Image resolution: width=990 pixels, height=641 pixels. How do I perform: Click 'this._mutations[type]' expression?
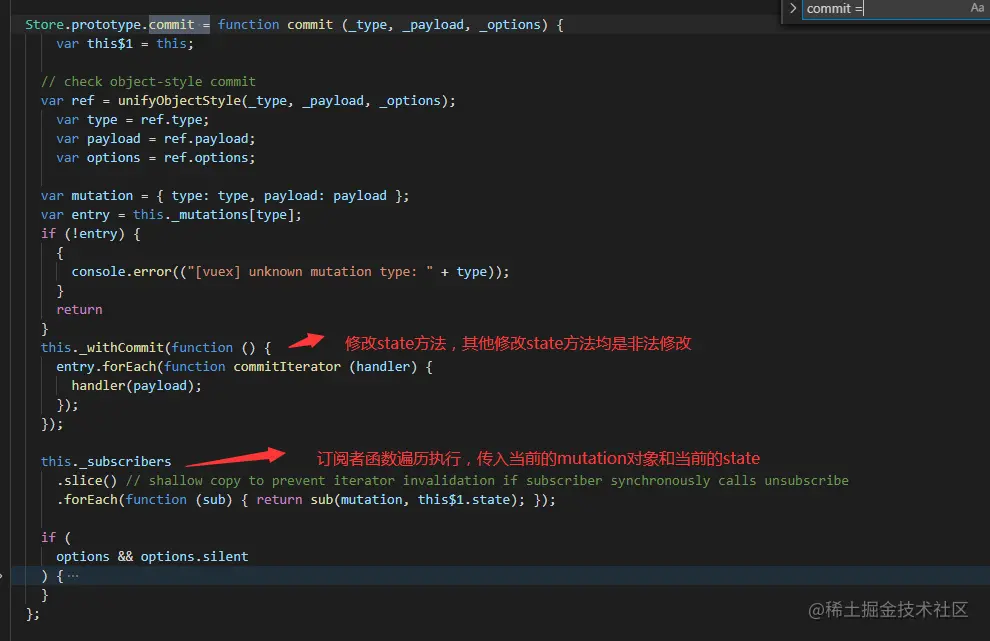[213, 215]
